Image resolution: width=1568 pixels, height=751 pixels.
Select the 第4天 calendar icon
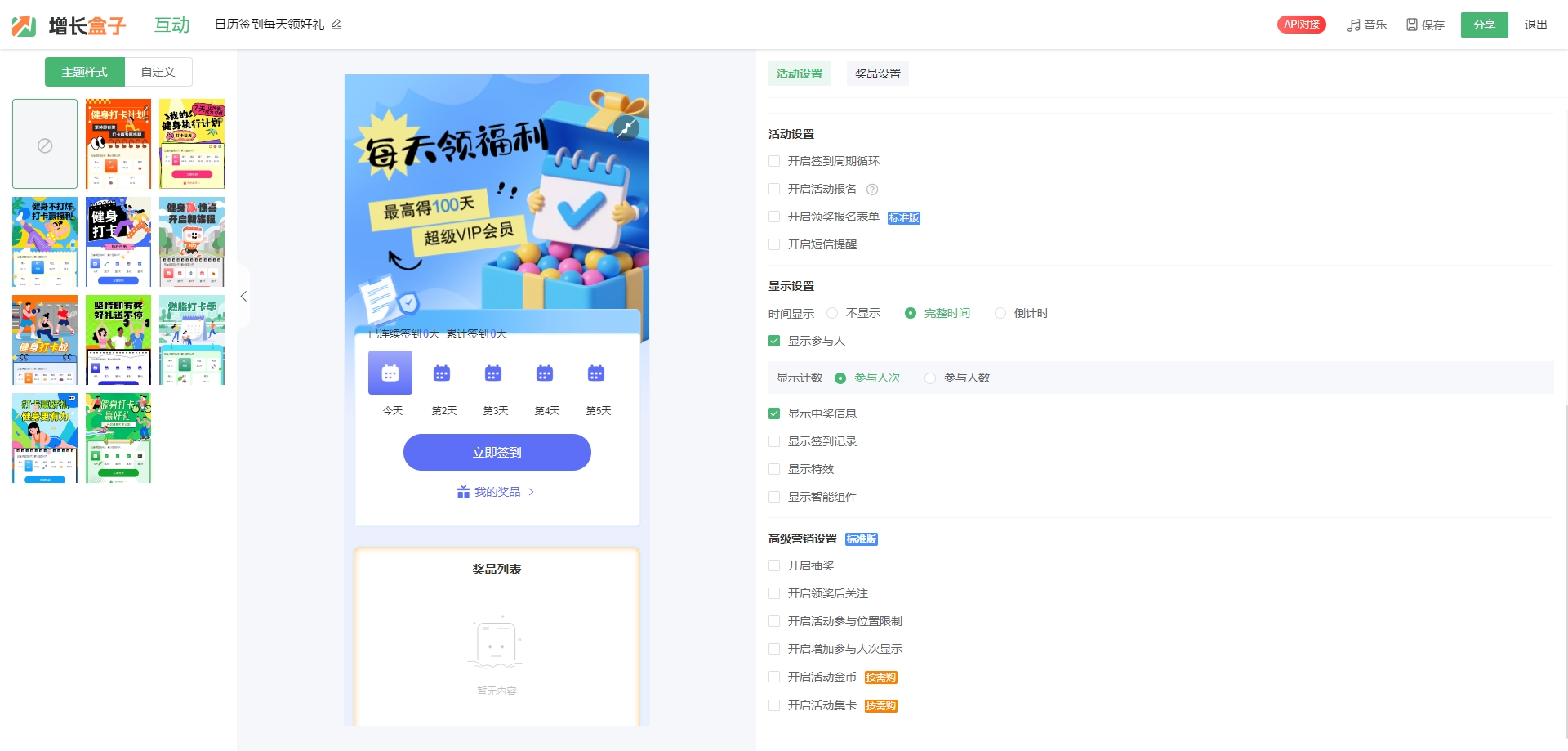(x=545, y=373)
